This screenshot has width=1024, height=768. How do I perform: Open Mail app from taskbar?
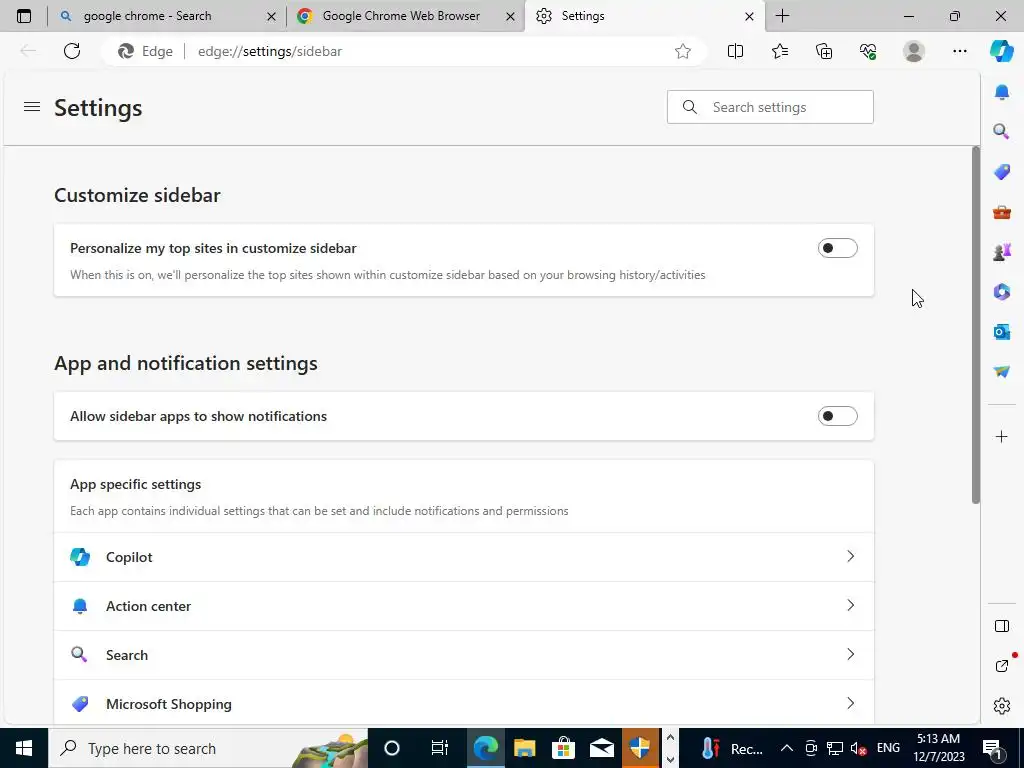(601, 748)
